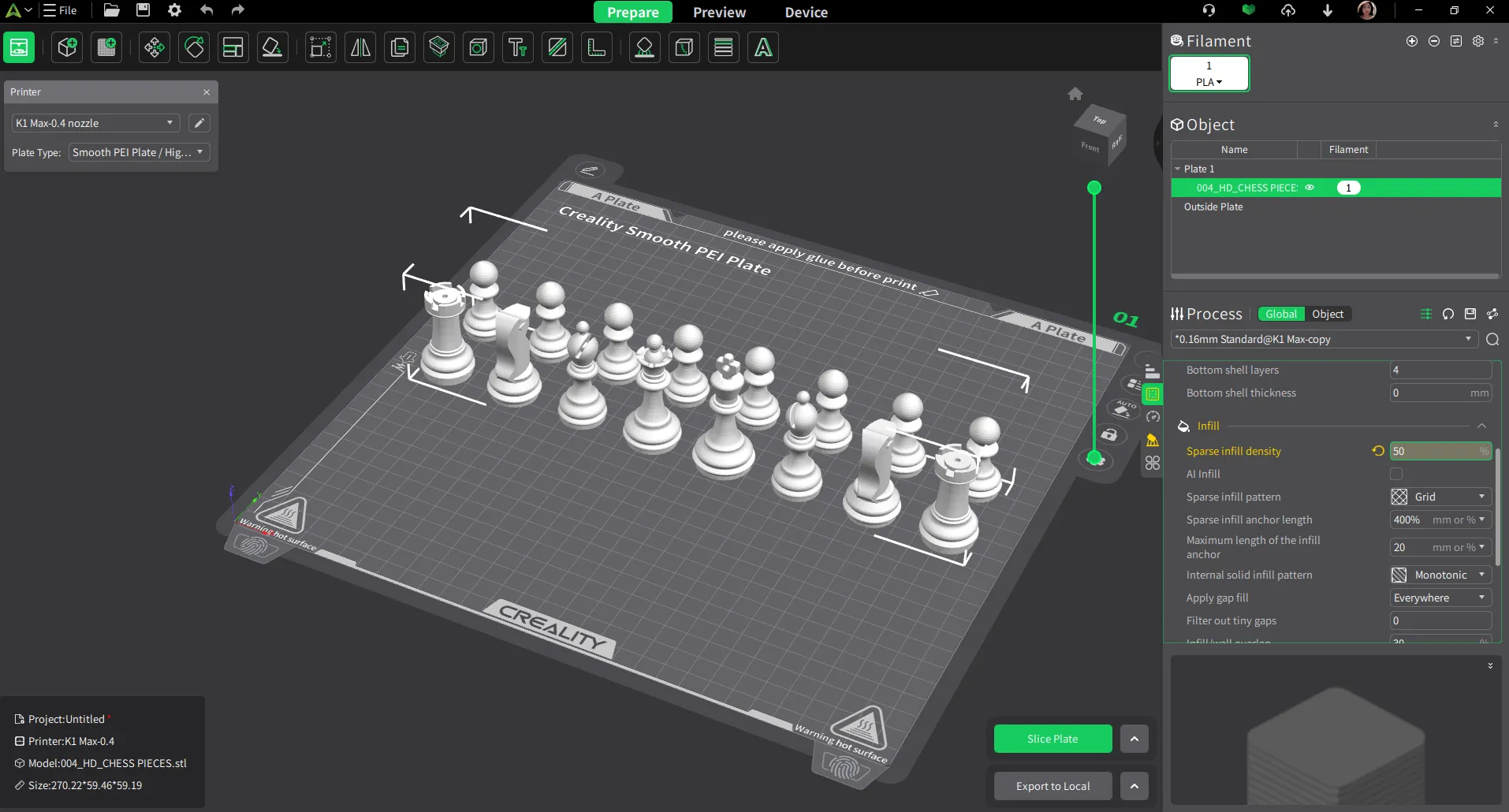
Task: Click the Save project floppy icon
Action: tap(143, 10)
